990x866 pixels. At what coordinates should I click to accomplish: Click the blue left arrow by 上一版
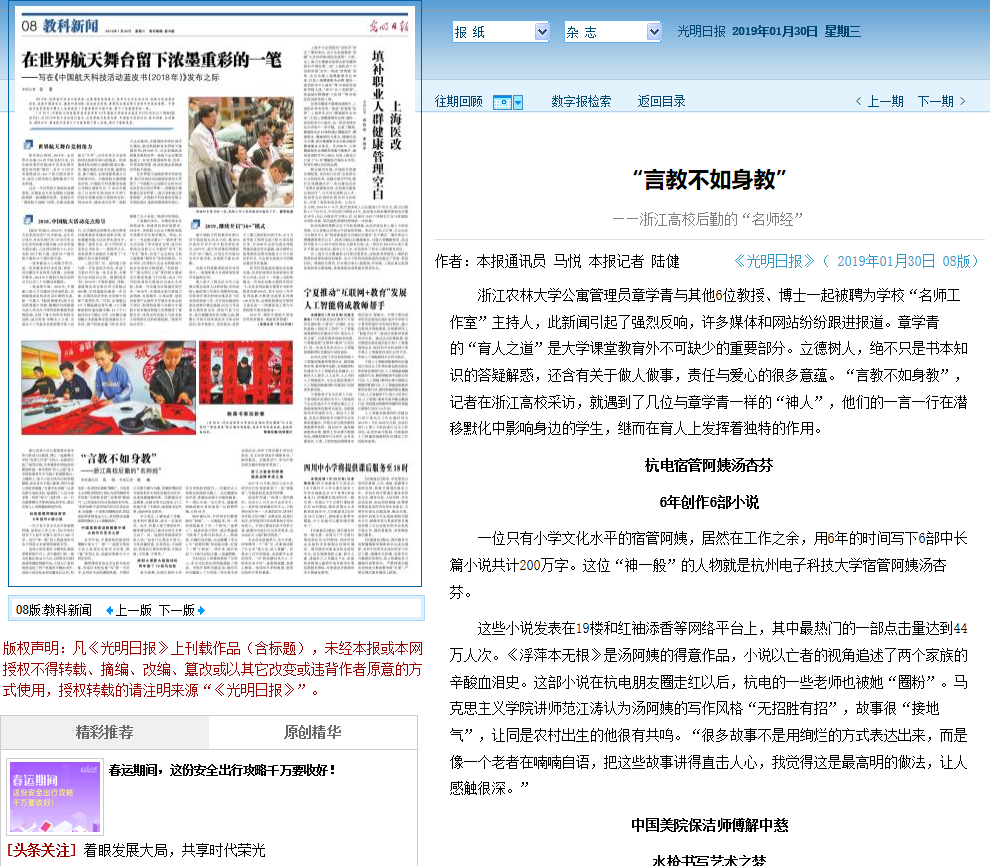tap(109, 610)
